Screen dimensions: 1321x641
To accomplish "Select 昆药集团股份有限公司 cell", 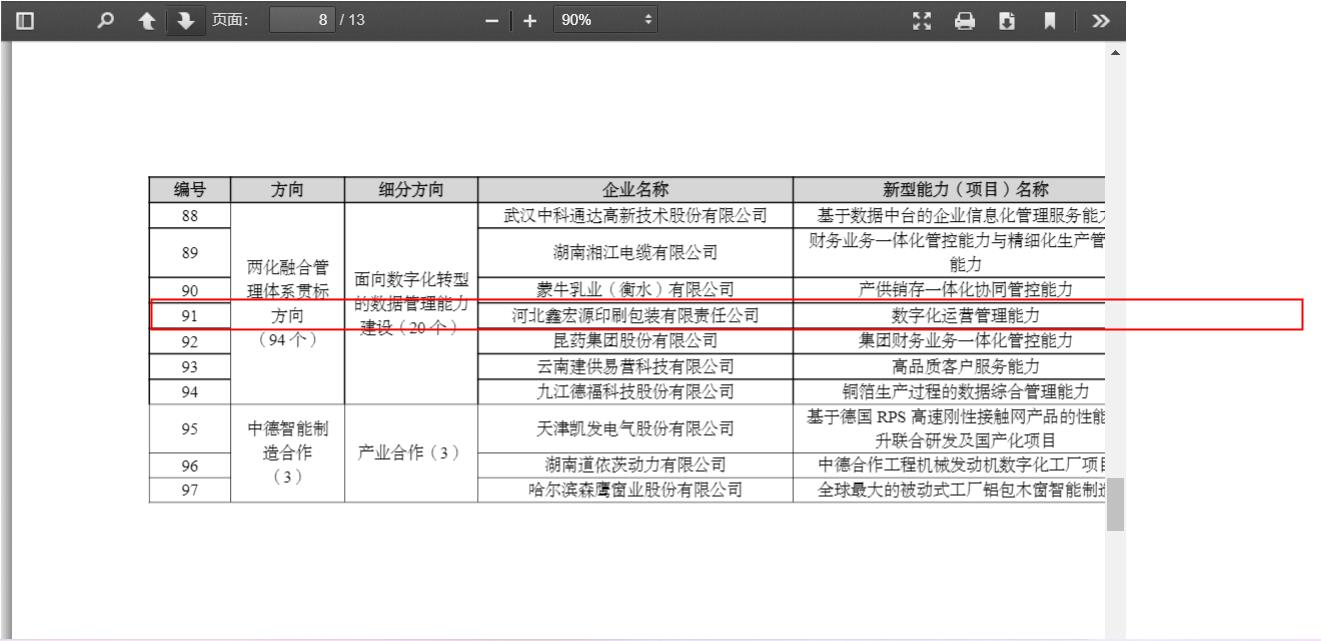I will [x=635, y=341].
